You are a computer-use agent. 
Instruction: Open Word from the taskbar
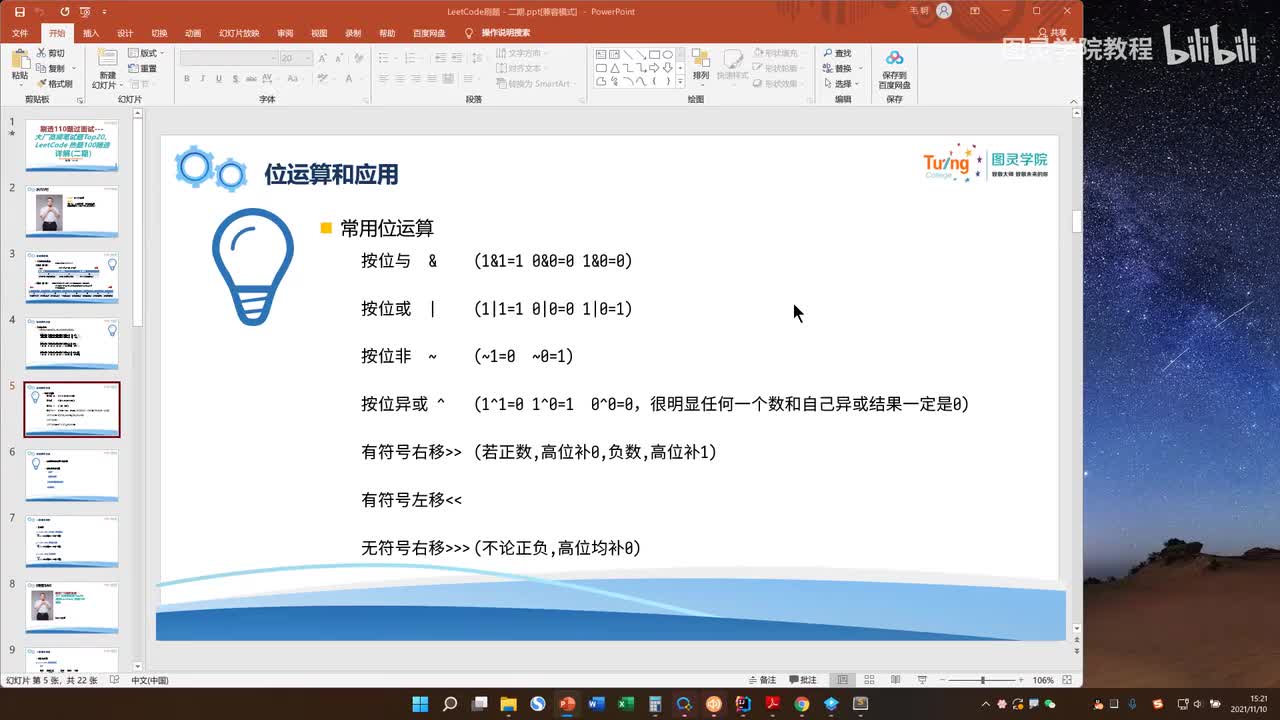pyautogui.click(x=597, y=704)
